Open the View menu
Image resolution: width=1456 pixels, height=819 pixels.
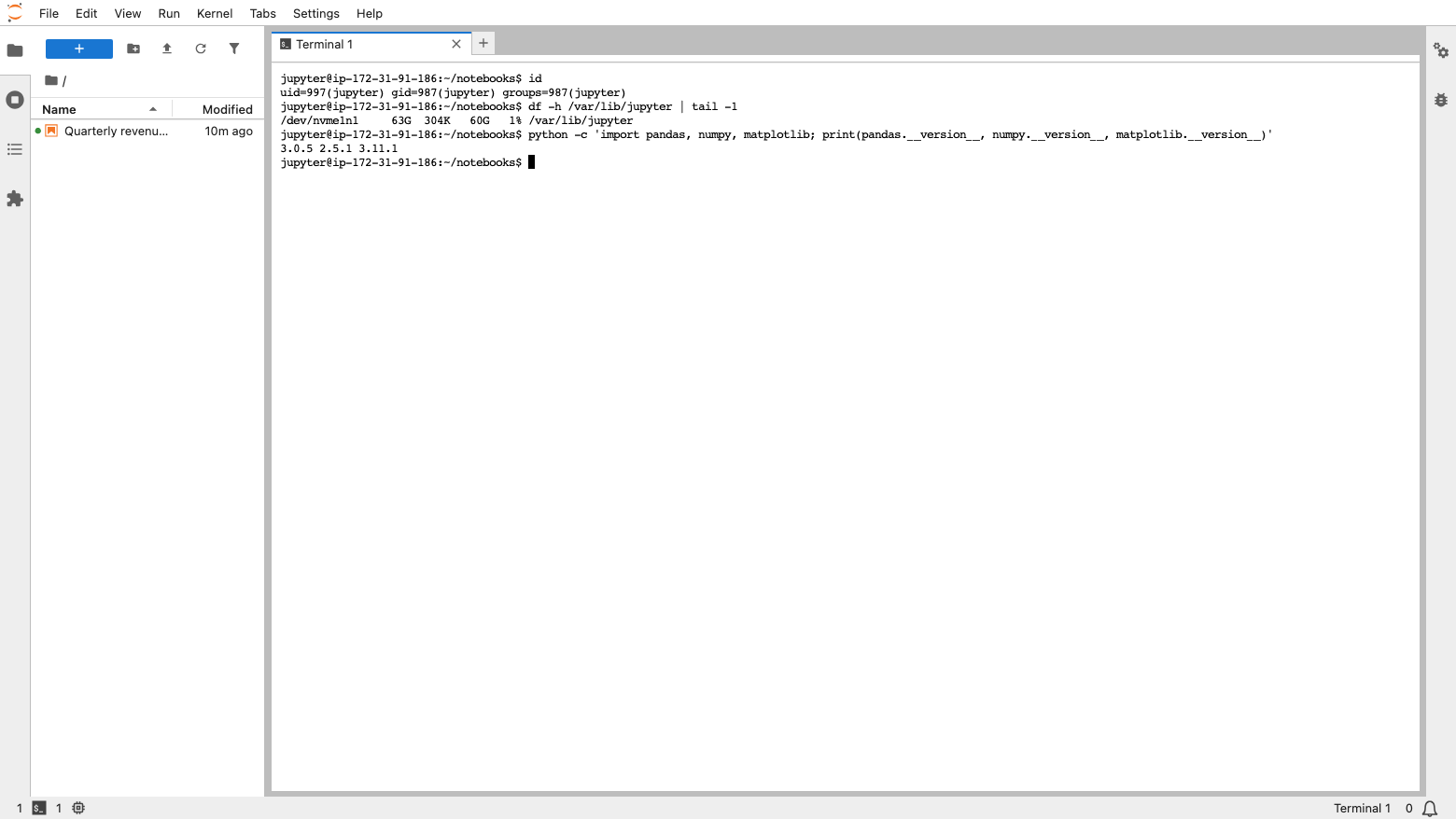(x=128, y=13)
